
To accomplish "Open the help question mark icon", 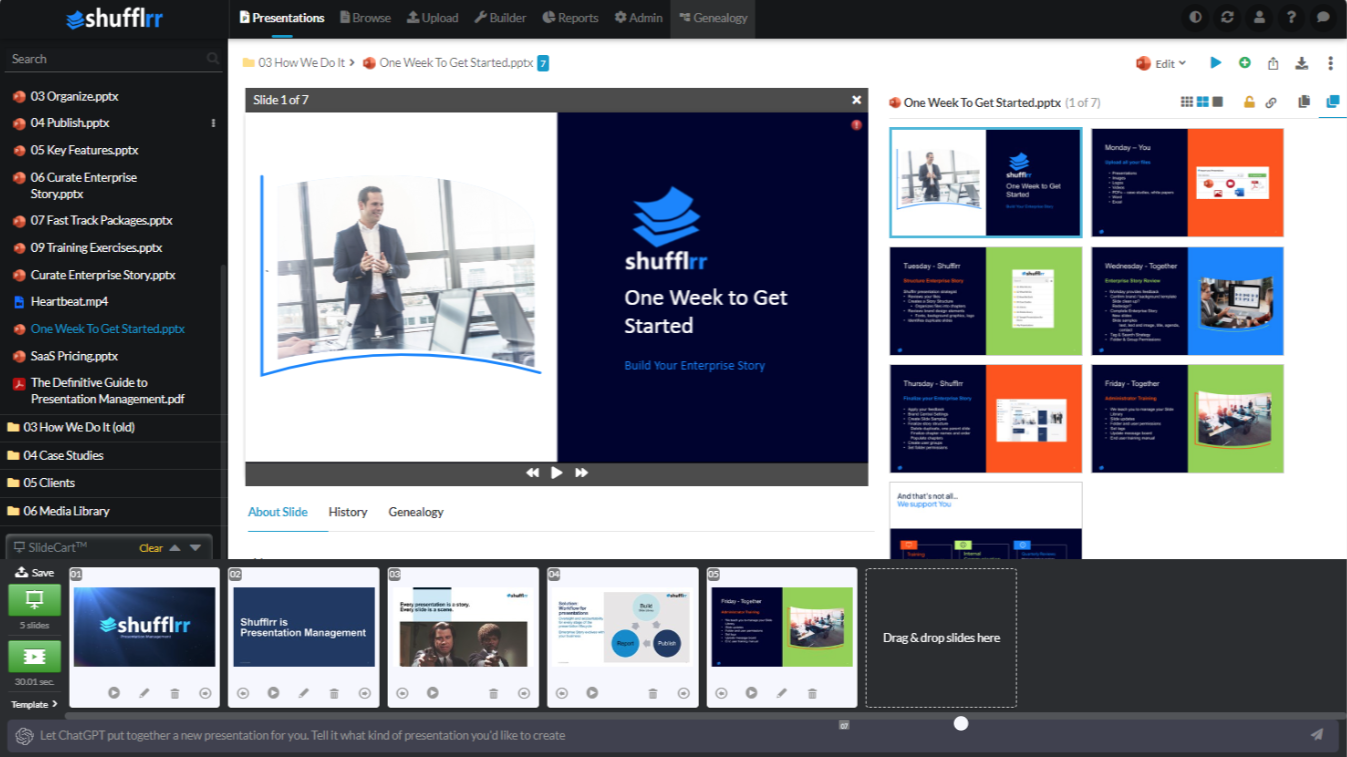I will click(x=1292, y=17).
